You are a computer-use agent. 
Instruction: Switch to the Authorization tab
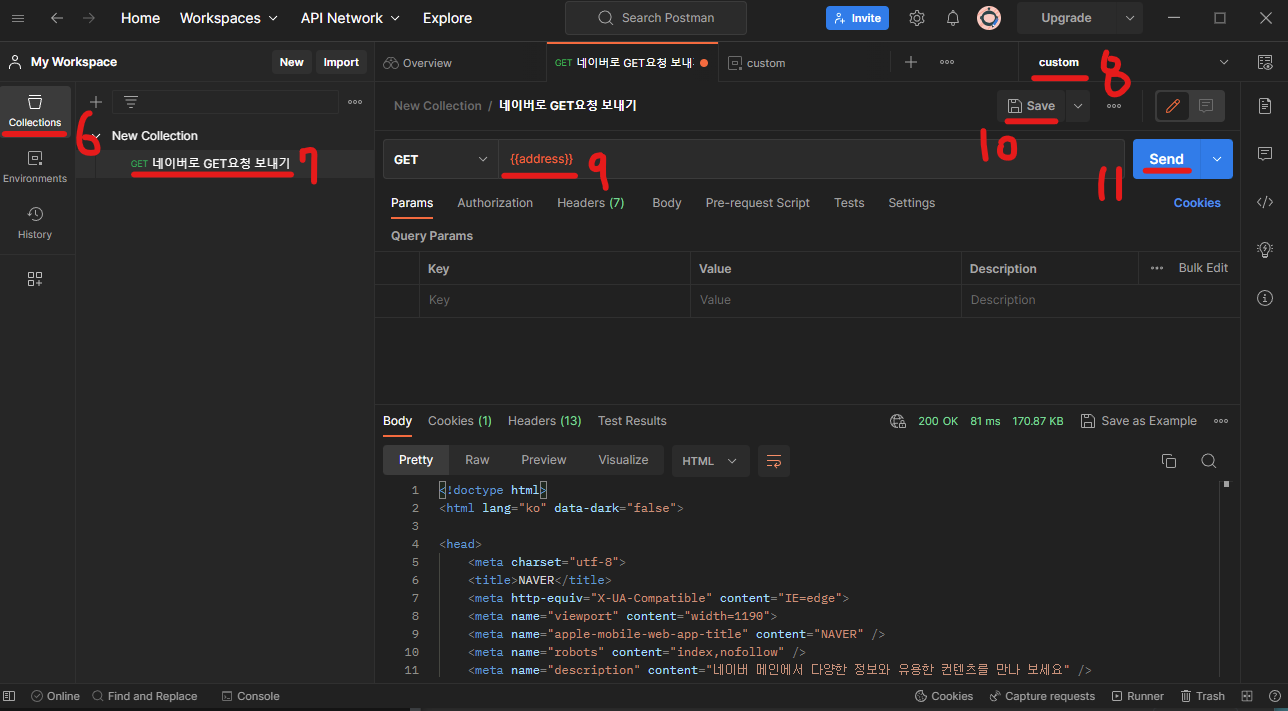(495, 203)
